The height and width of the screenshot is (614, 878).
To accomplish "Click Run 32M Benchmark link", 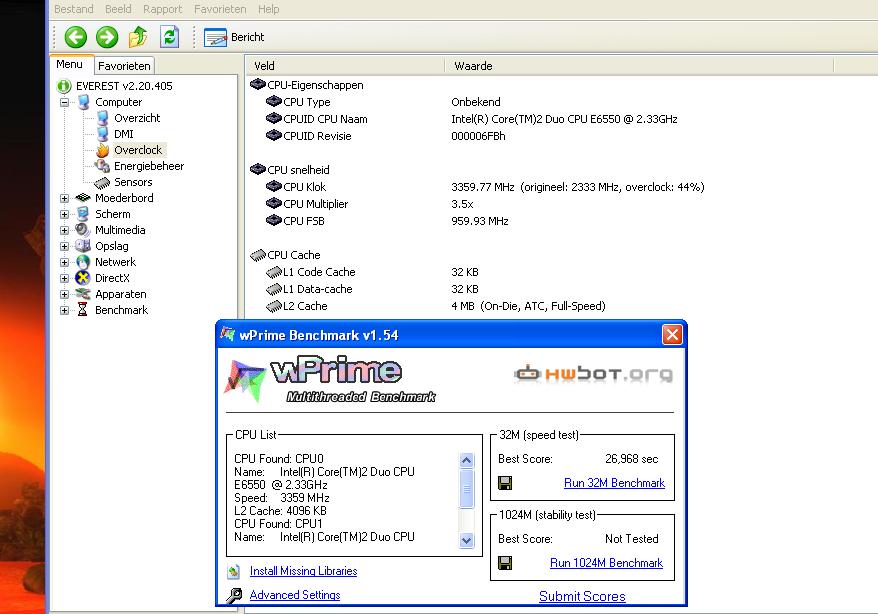I will (x=614, y=483).
